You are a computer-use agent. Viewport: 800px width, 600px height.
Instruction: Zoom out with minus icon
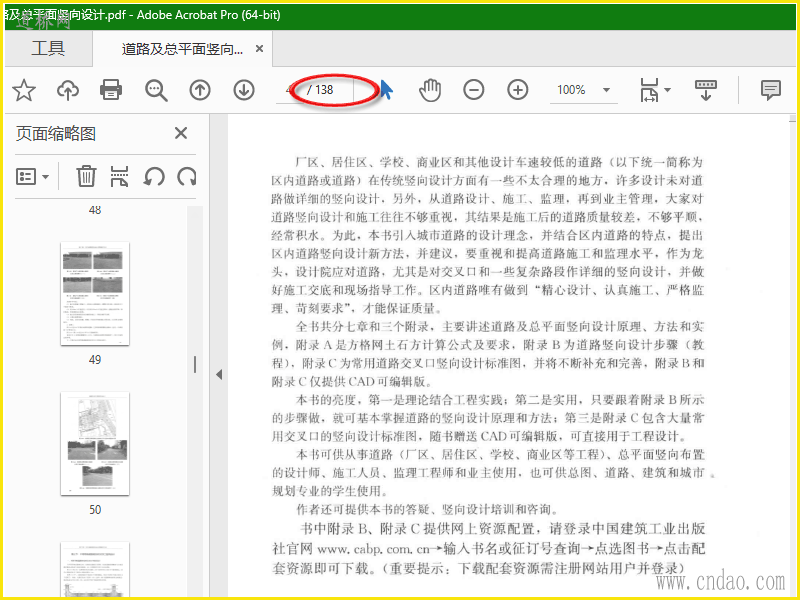click(473, 90)
